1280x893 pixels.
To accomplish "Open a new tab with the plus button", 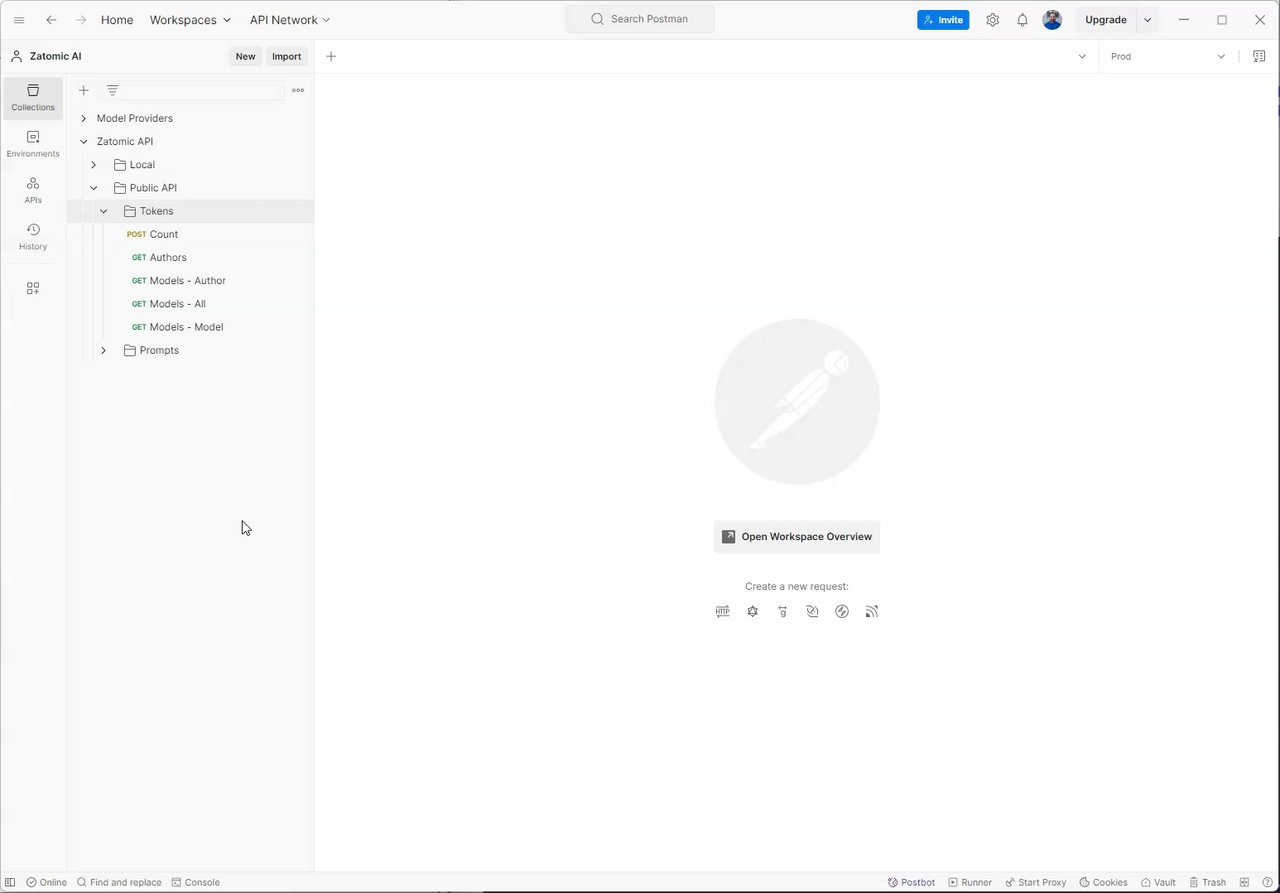I will pos(331,56).
